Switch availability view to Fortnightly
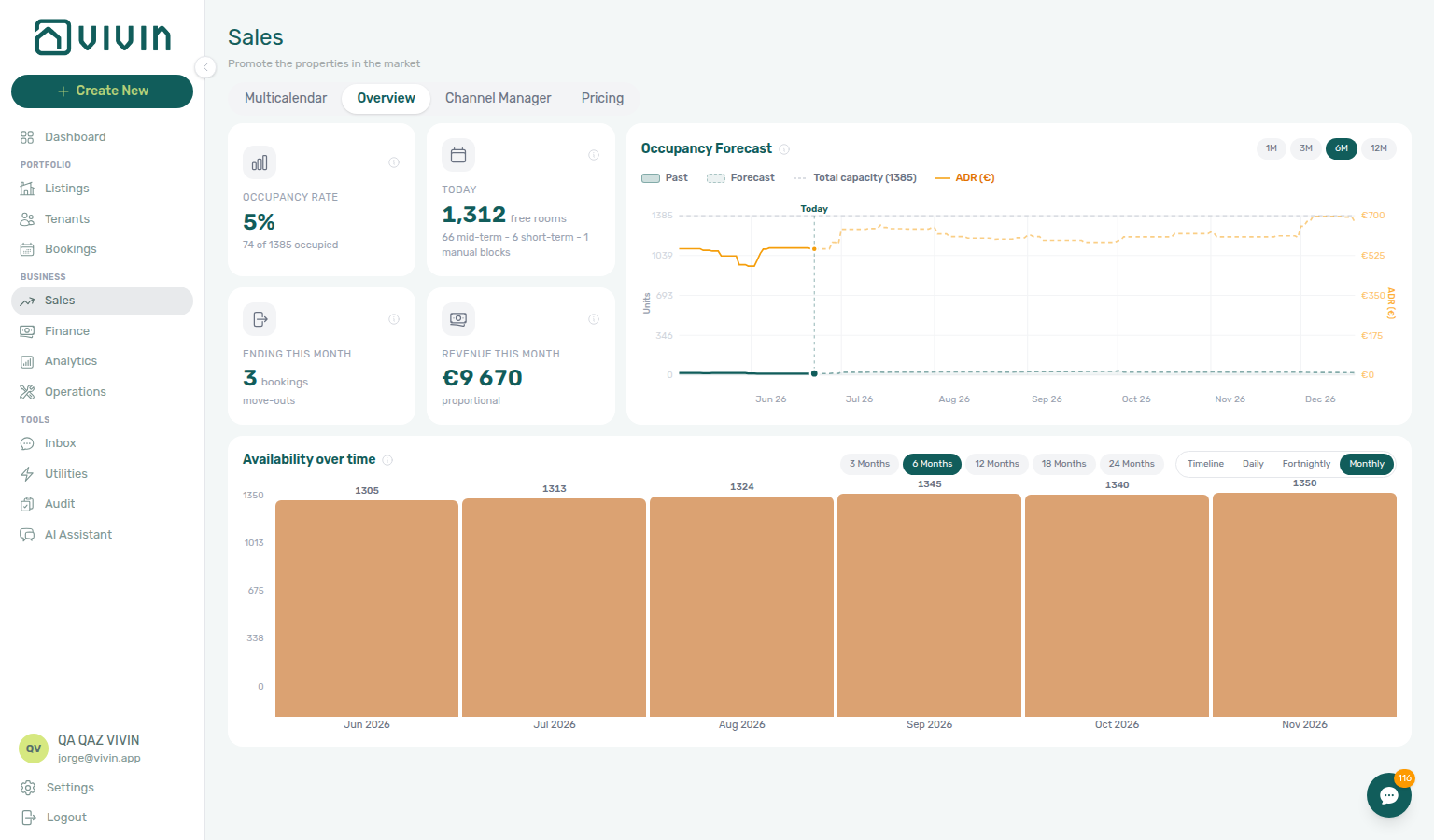The image size is (1434, 840). pyautogui.click(x=1306, y=464)
